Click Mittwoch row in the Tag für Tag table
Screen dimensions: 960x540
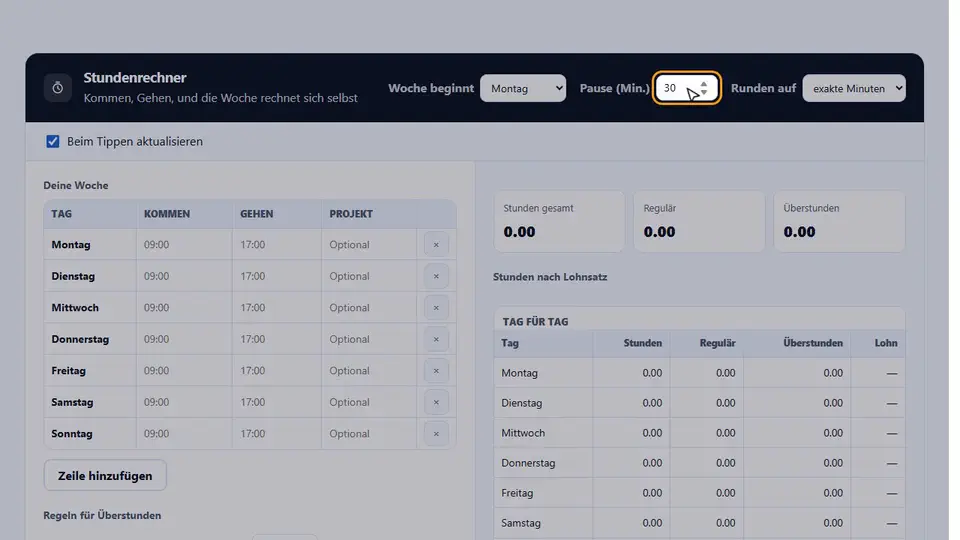pyautogui.click(x=699, y=433)
